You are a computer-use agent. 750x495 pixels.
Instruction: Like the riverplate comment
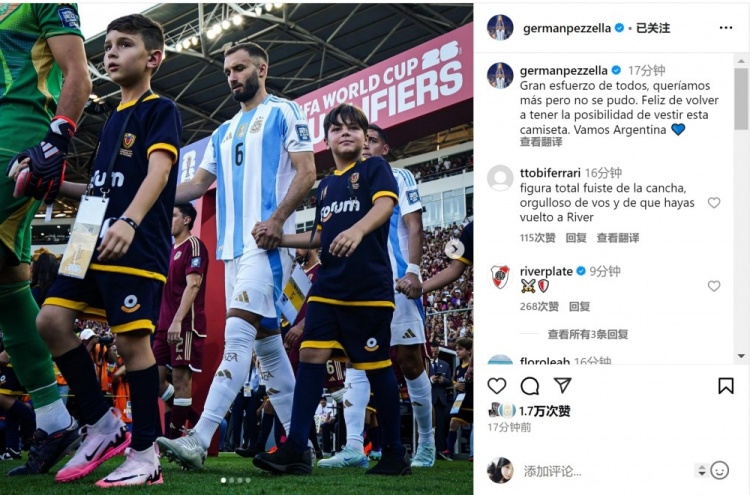point(714,286)
